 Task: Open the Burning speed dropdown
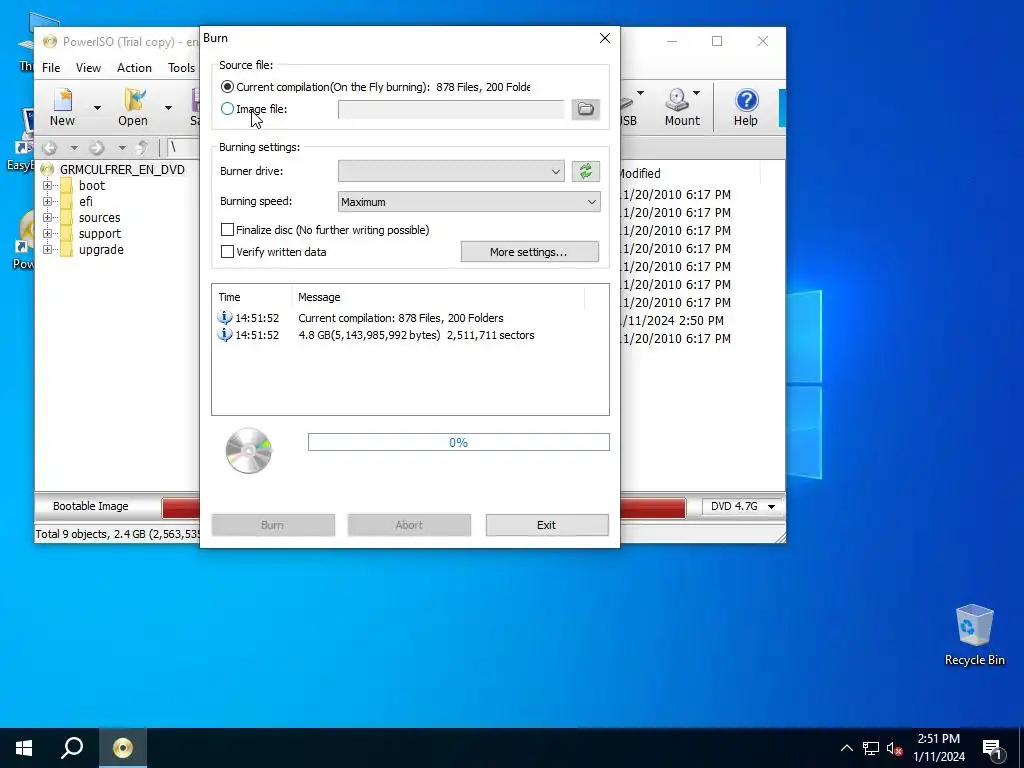pyautogui.click(x=469, y=202)
